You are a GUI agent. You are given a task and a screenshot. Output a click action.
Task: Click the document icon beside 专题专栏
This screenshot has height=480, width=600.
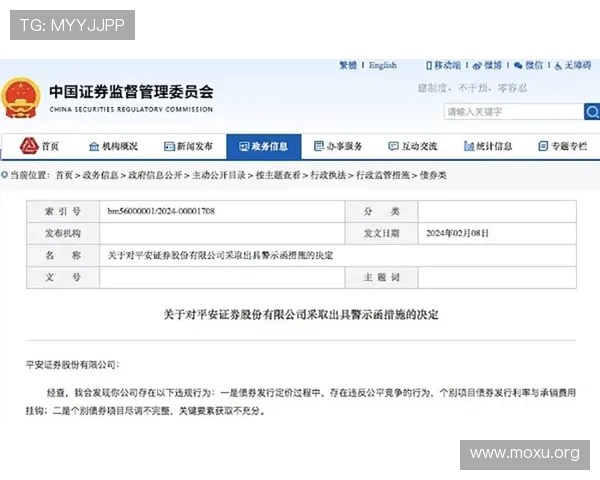coord(543,146)
